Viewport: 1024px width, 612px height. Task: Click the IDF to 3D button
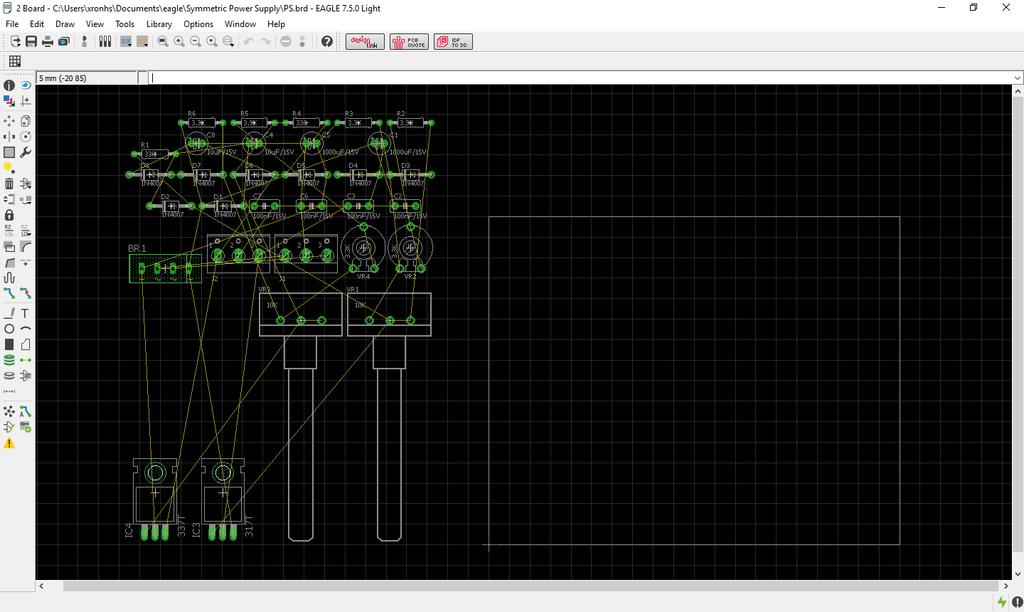coord(453,42)
